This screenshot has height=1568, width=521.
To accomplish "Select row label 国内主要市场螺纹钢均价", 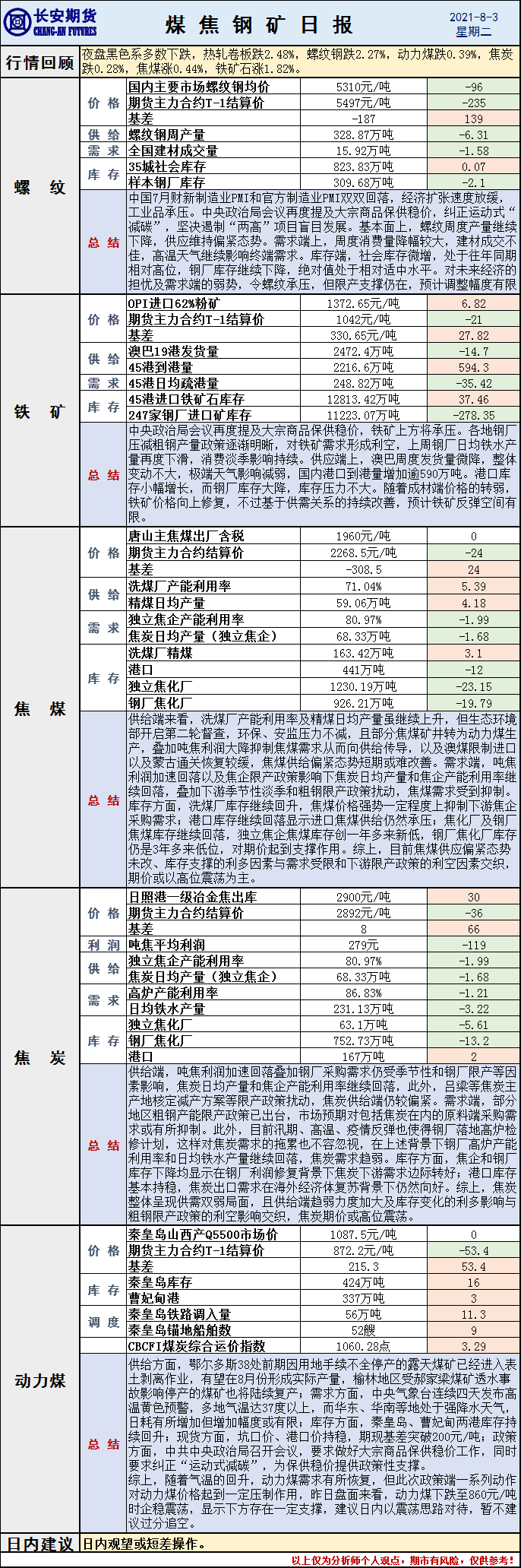I will click(198, 87).
